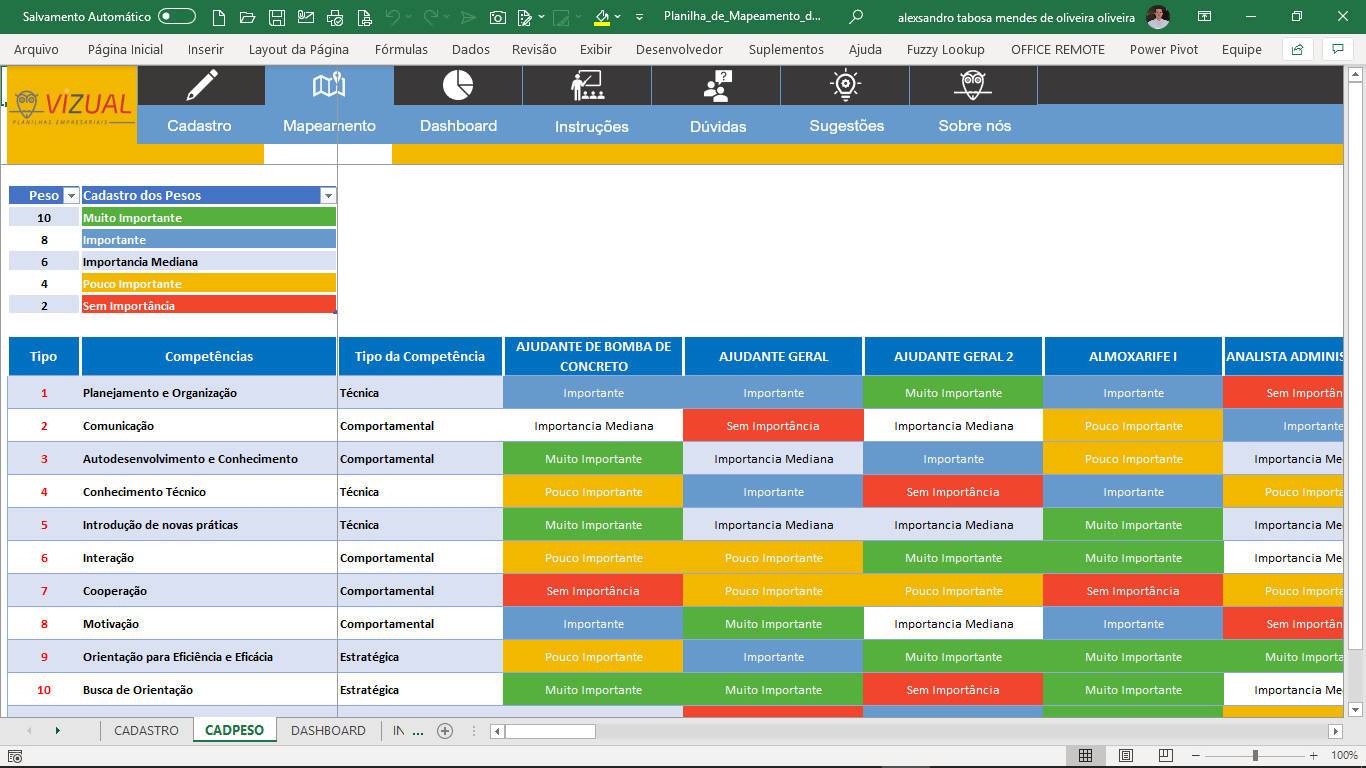Switch to Page Layout view in status bar
This screenshot has height=768, width=1366.
coord(1125,755)
